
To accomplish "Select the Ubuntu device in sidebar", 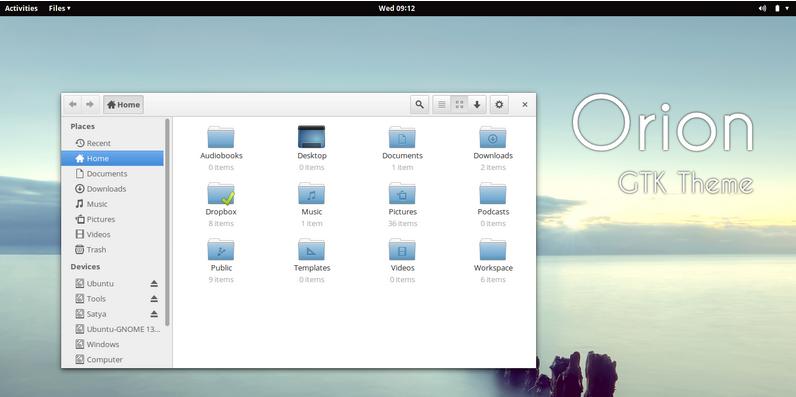I will click(x=112, y=283).
